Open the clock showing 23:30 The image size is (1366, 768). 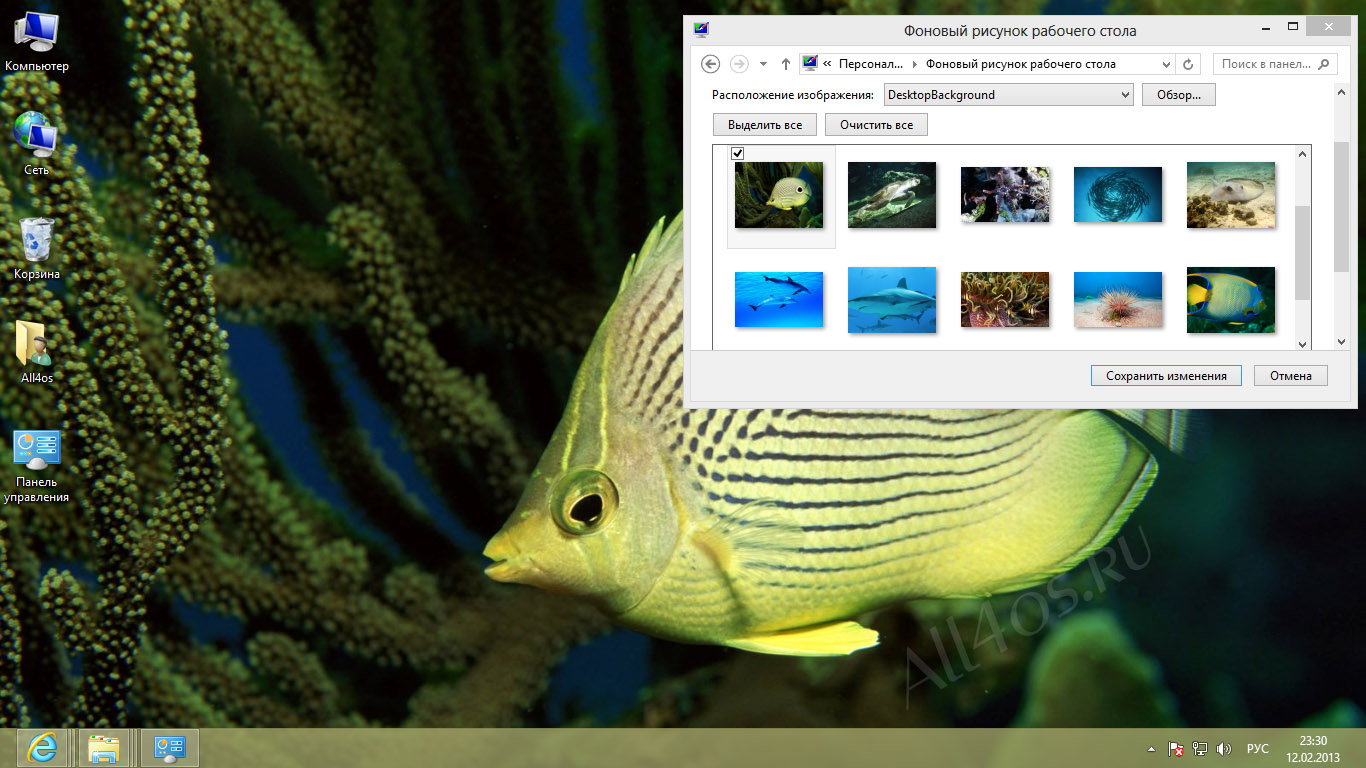pos(1313,748)
